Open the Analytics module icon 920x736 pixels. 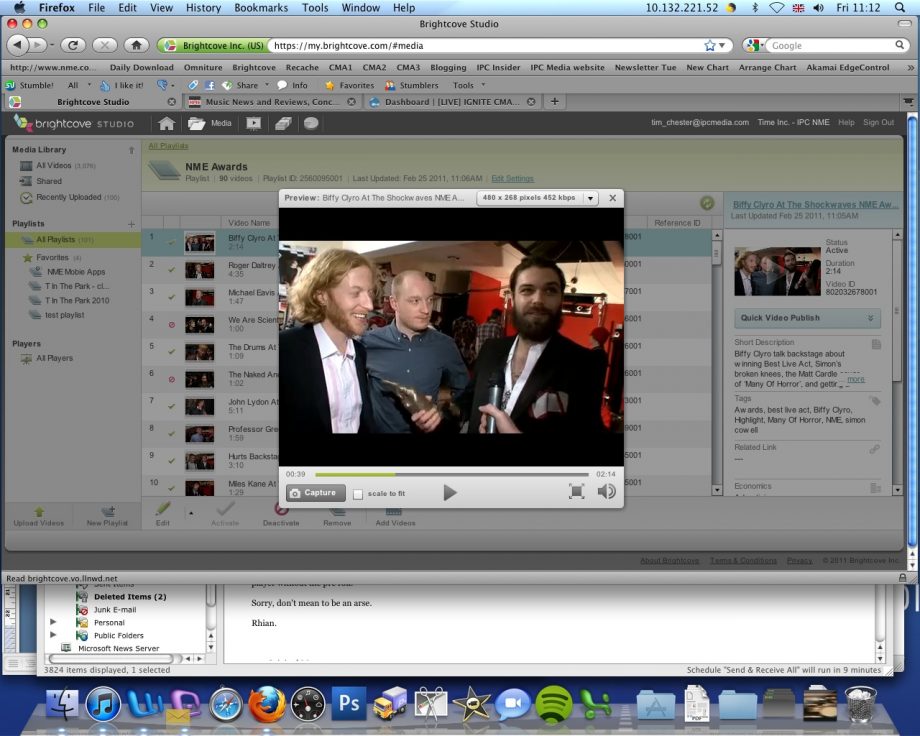(x=311, y=123)
